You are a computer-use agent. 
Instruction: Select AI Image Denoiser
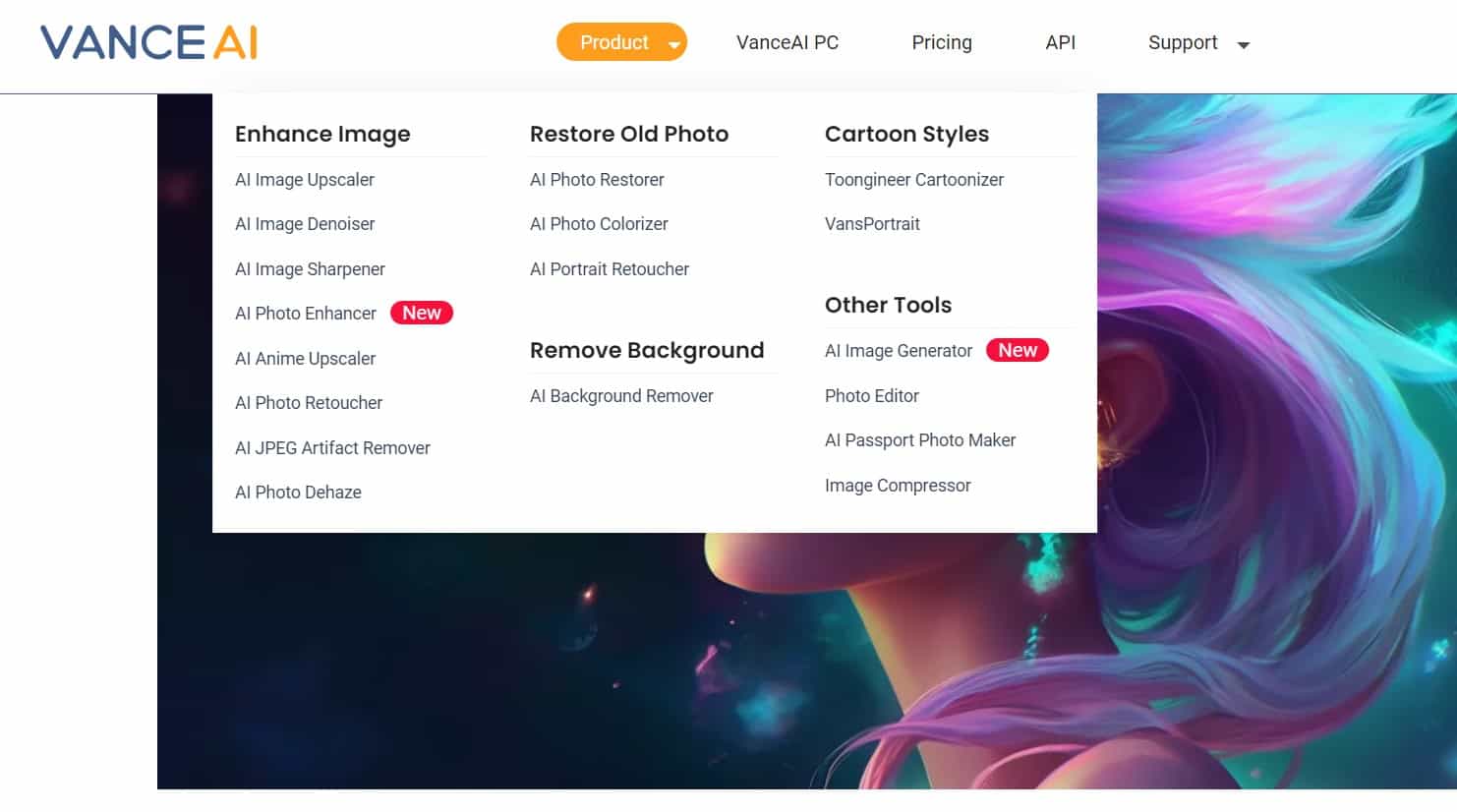[x=305, y=224]
